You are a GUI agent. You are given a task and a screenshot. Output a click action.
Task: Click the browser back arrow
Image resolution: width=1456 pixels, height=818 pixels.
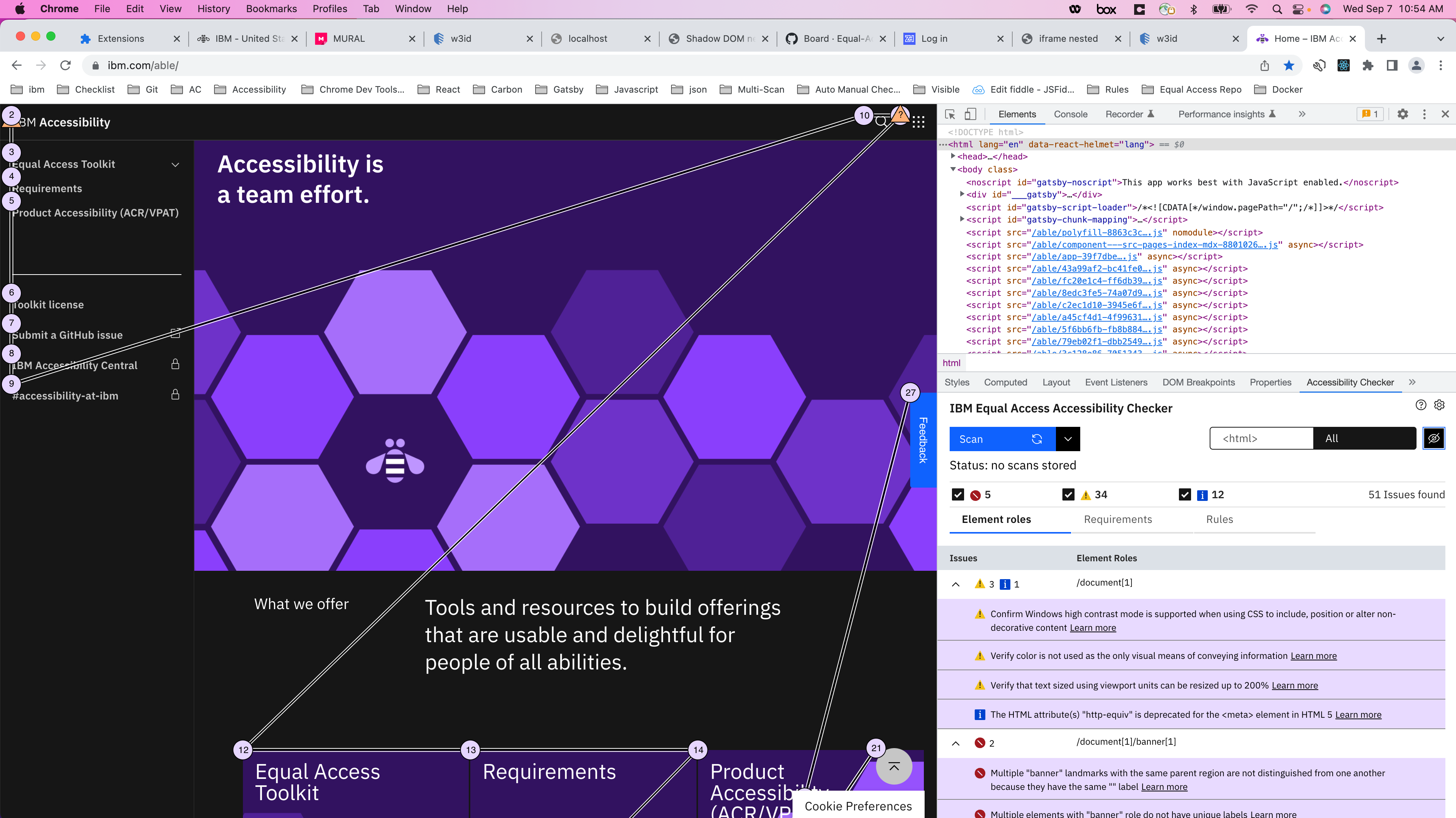(16, 66)
